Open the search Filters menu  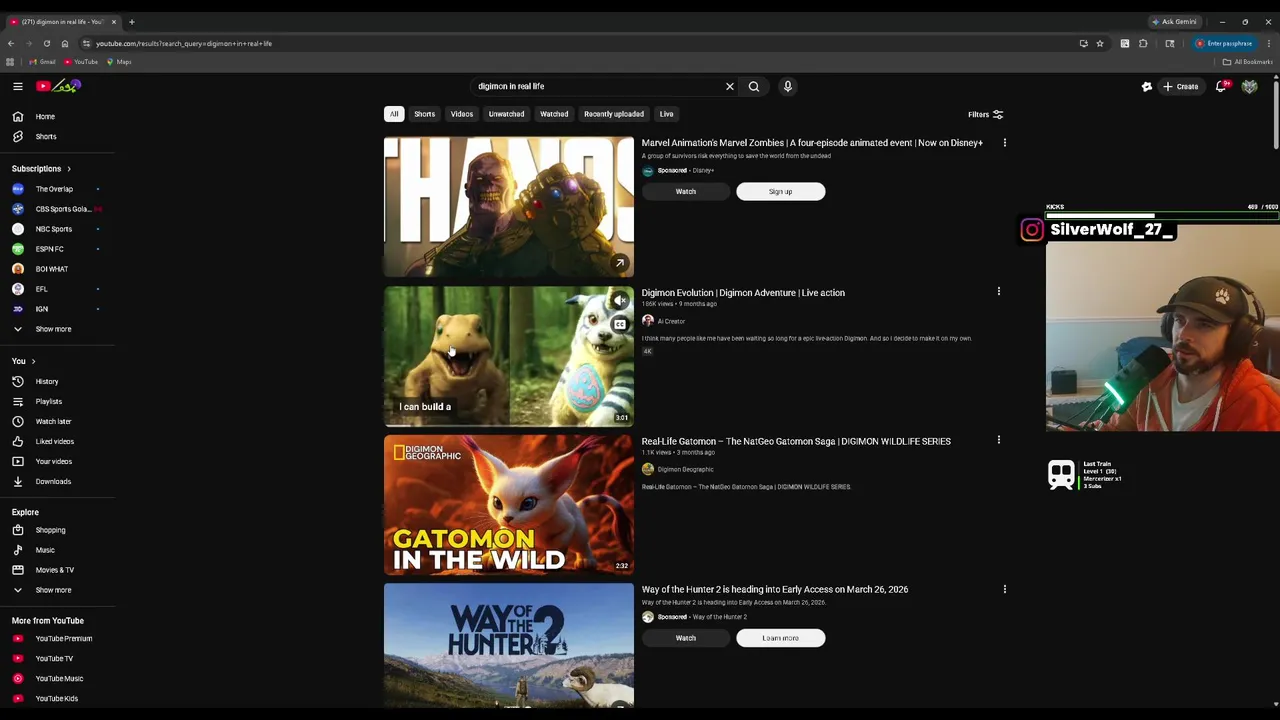pyautogui.click(x=985, y=115)
